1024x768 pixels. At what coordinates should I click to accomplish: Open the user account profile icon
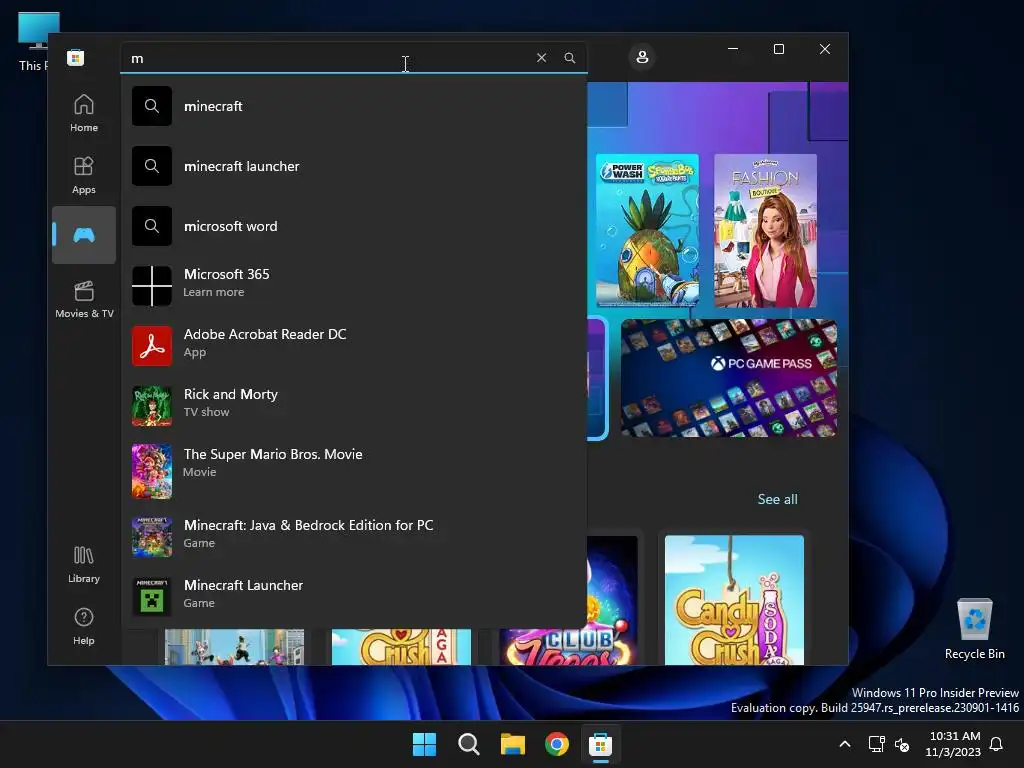tap(642, 57)
